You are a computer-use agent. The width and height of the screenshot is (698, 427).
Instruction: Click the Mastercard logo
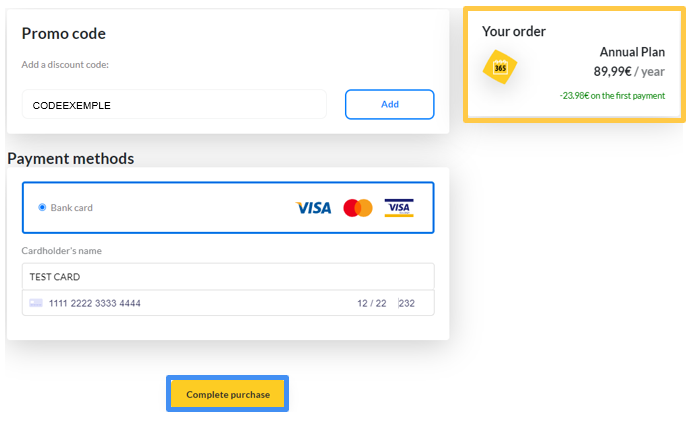click(358, 208)
